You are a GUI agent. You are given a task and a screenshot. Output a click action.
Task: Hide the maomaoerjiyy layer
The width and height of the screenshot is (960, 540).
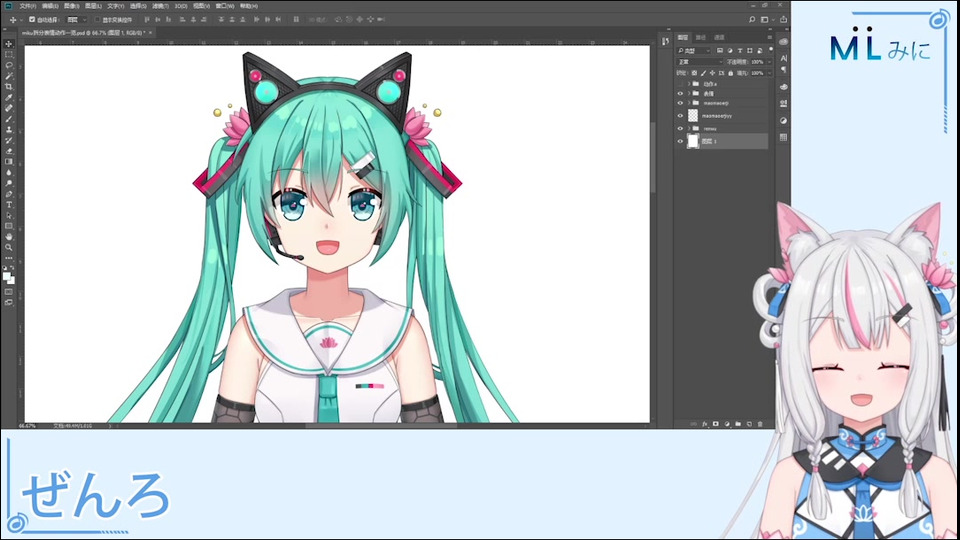coord(680,116)
